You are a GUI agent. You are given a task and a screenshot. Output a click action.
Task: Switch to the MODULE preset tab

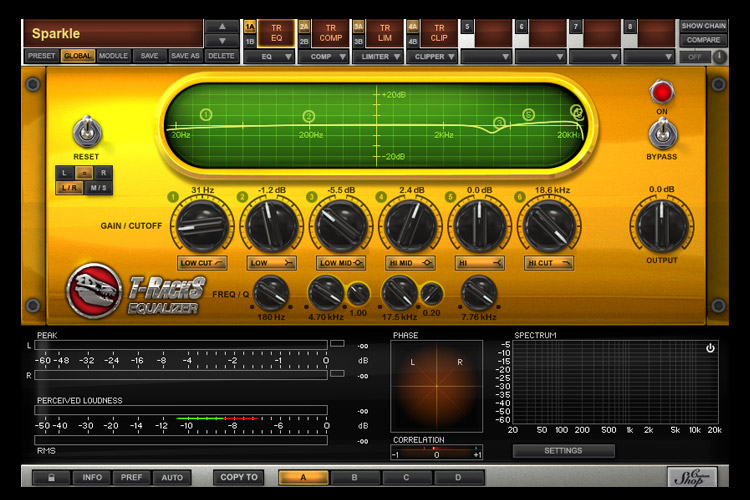click(113, 56)
